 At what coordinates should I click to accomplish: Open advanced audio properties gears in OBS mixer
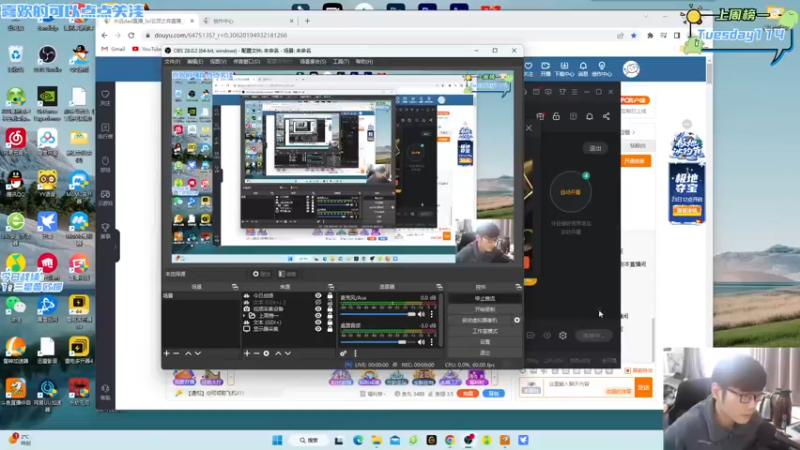(343, 353)
